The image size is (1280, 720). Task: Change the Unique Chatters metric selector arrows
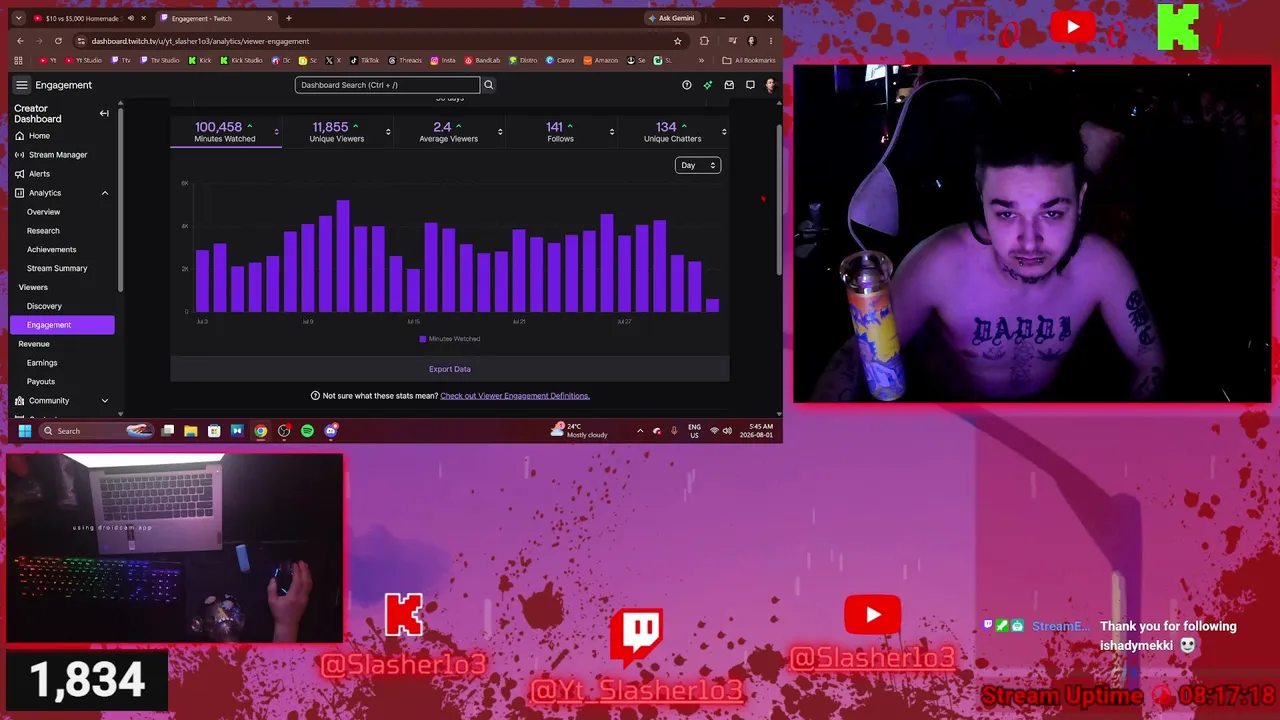(x=724, y=132)
